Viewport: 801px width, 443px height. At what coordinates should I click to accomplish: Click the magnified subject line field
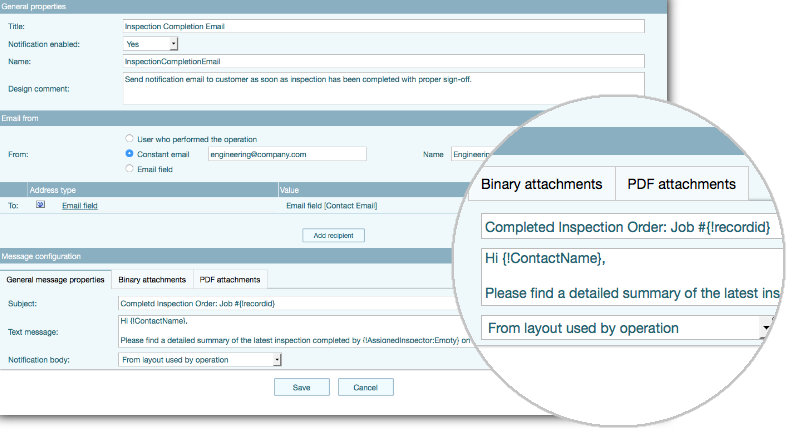[631, 227]
